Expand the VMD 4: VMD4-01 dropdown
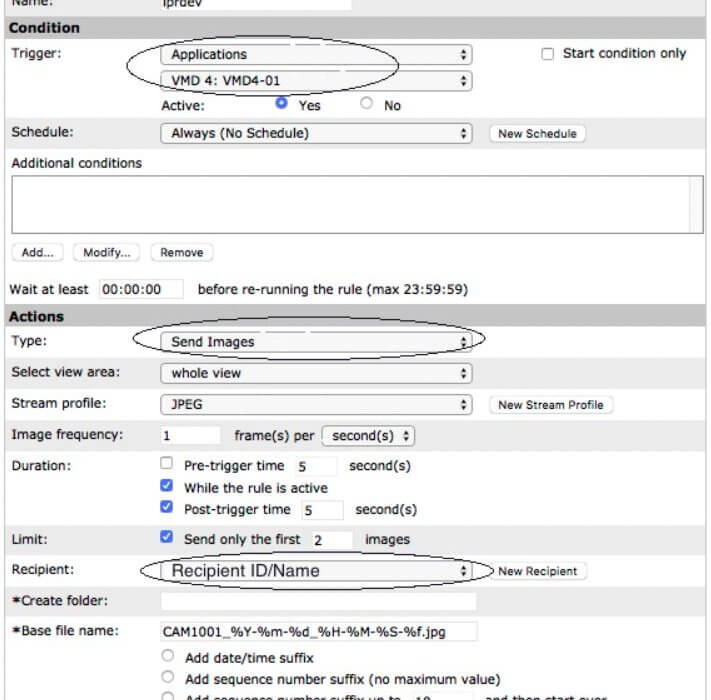This screenshot has height=700, width=711. click(316, 81)
